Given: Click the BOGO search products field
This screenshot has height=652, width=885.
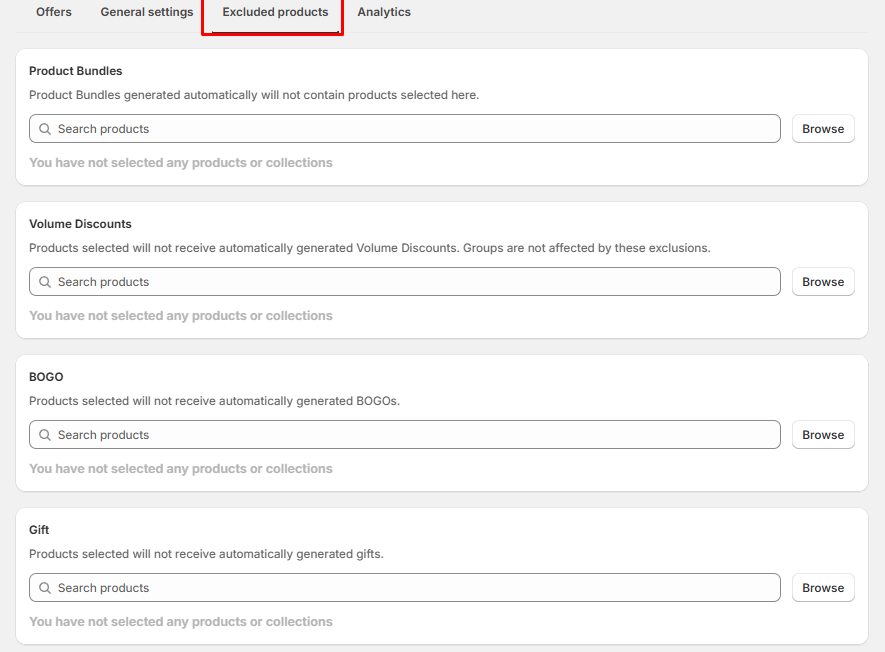Looking at the screenshot, I should pos(405,435).
